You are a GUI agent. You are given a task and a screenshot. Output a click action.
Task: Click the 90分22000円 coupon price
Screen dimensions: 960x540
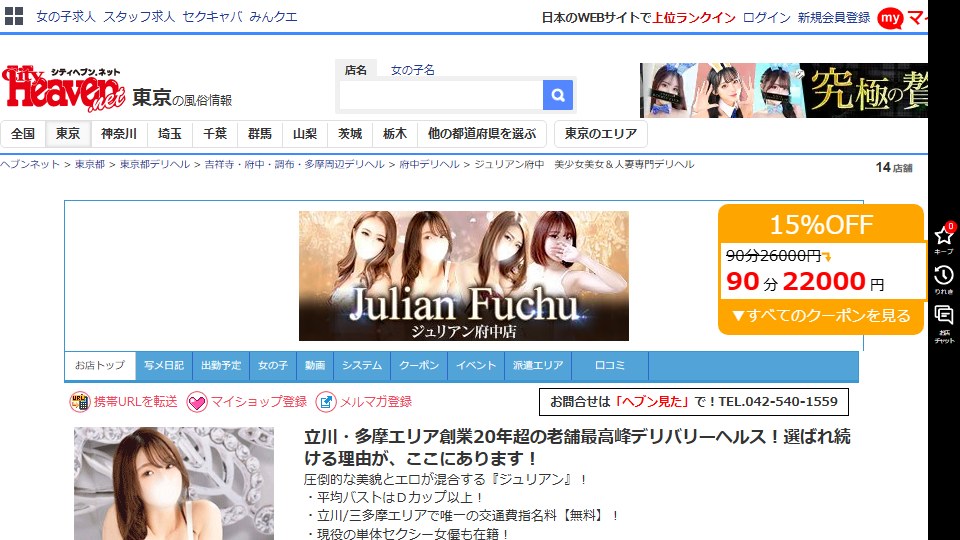805,282
